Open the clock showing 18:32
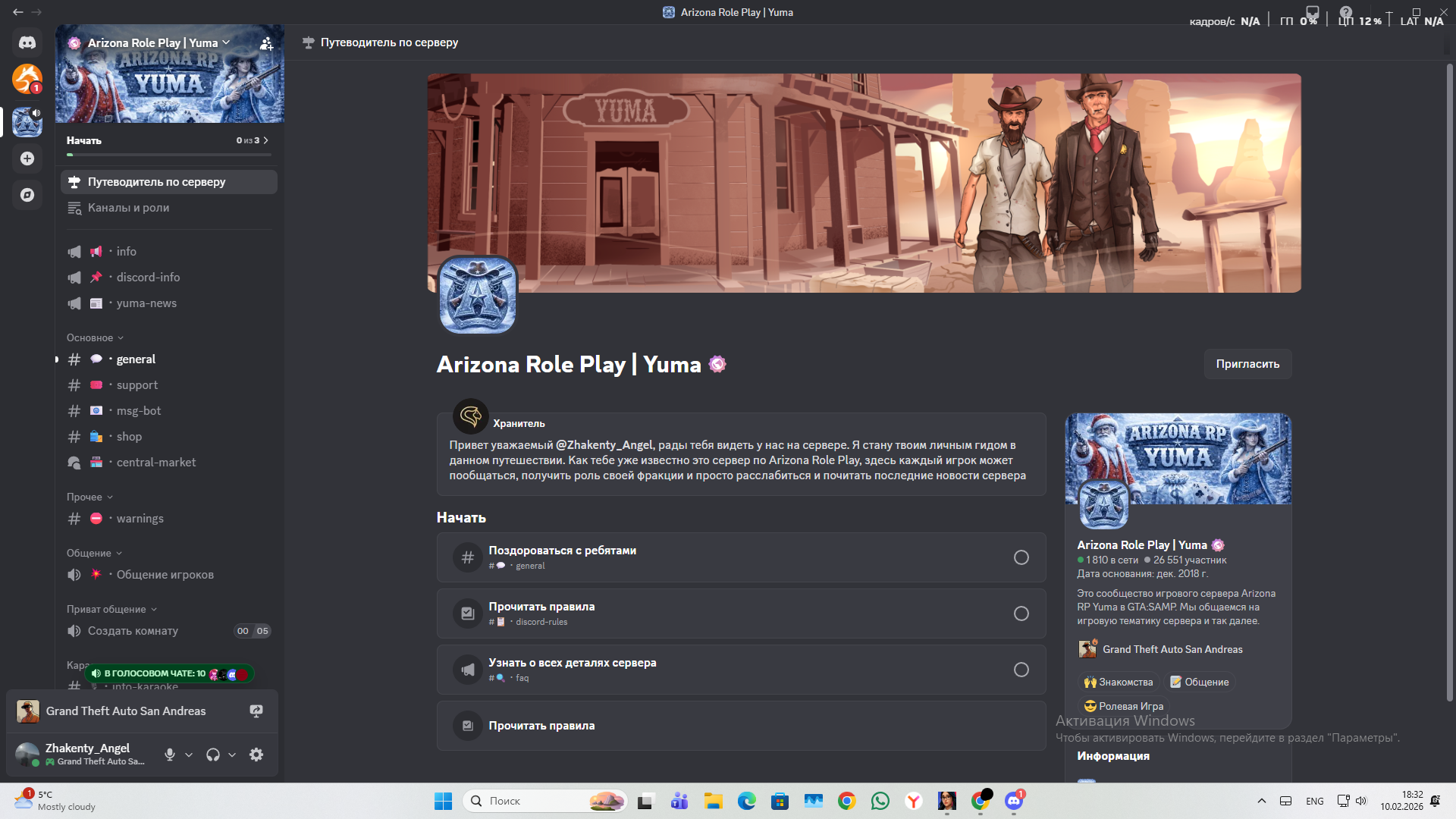 click(1401, 801)
